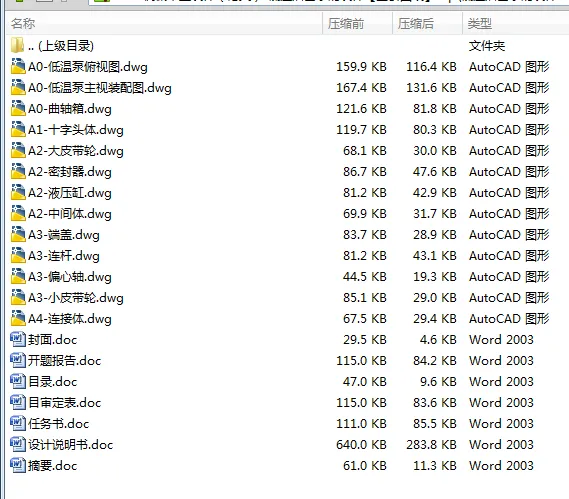
Task: Select the A0-低温泵俯视图.dwg file icon
Action: point(18,66)
